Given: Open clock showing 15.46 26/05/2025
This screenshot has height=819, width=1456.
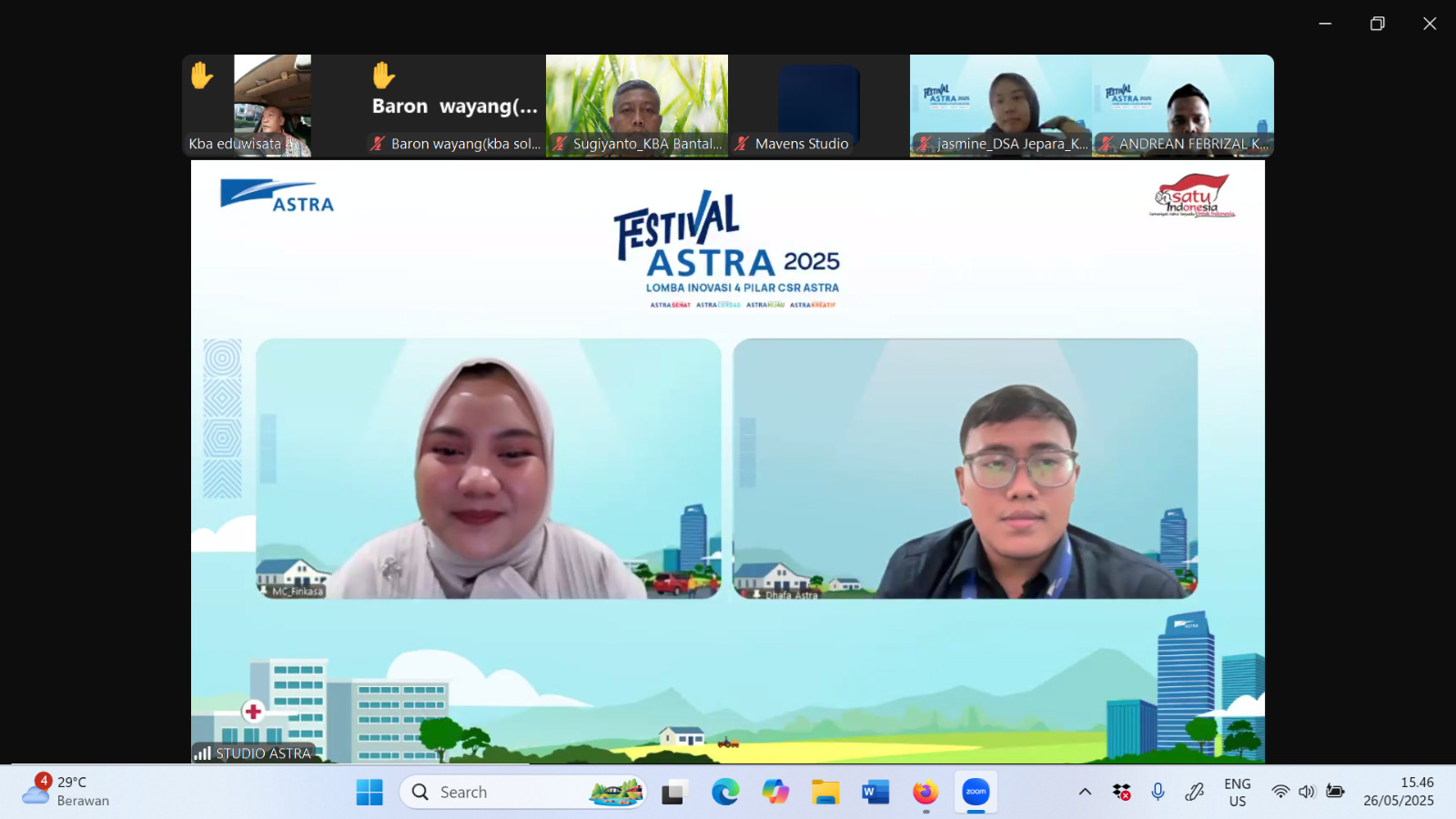Looking at the screenshot, I should pyautogui.click(x=1399, y=792).
